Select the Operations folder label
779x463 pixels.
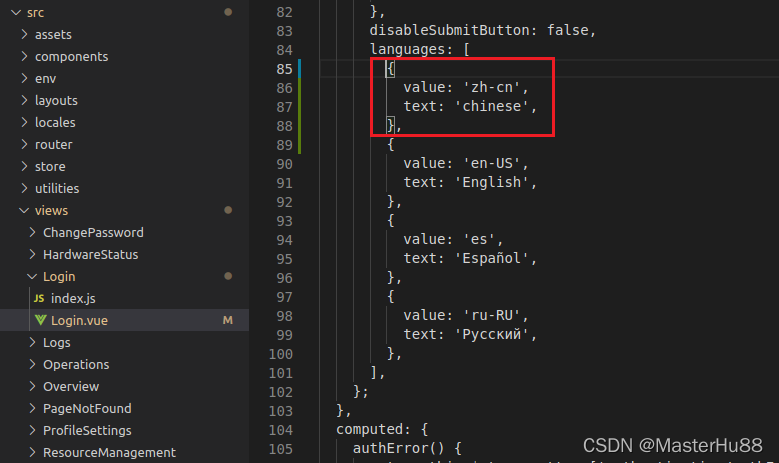(x=76, y=365)
